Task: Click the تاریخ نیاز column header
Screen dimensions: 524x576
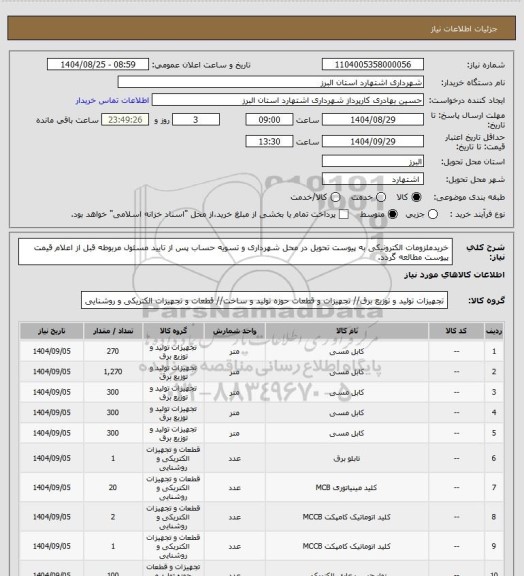Action: 51,331
